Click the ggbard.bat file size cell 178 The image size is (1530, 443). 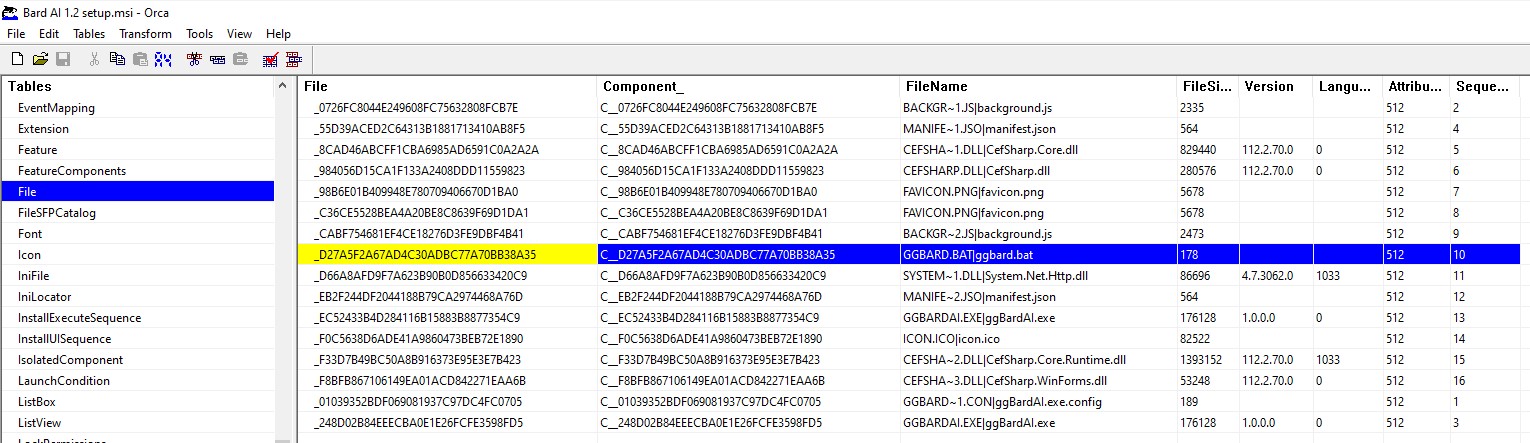point(1190,255)
